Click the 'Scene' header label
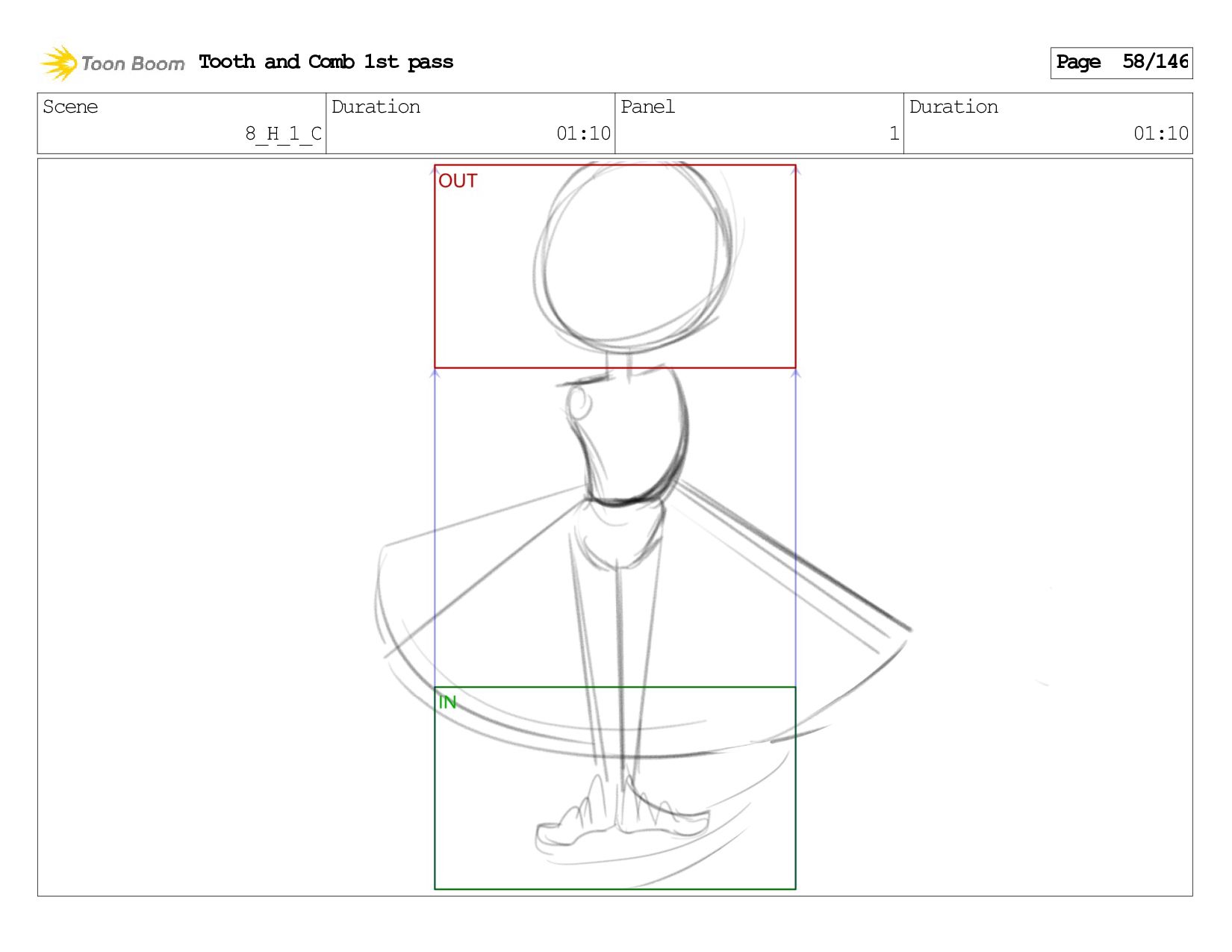The height and width of the screenshot is (952, 1232). click(x=70, y=107)
